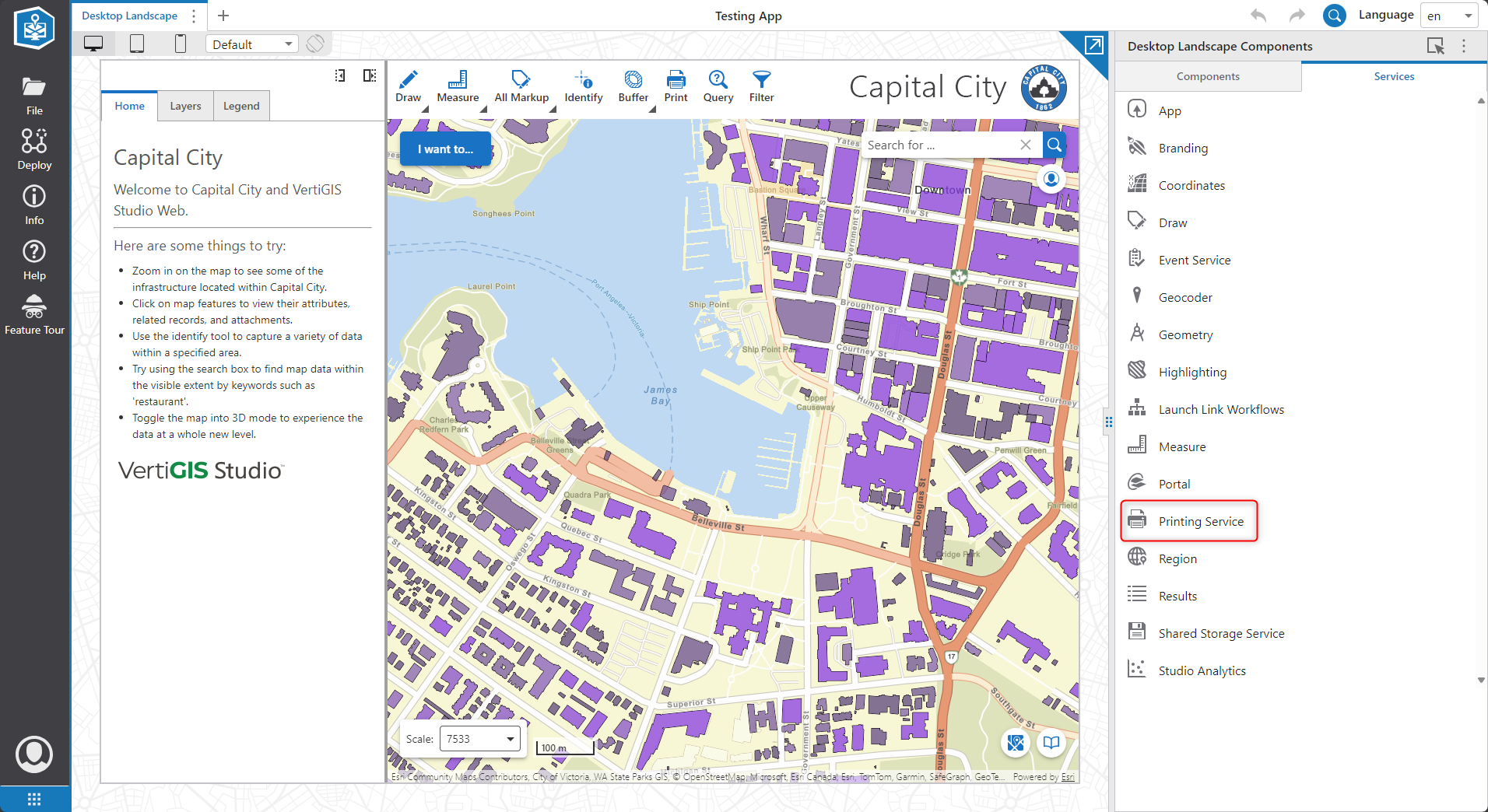Viewport: 1488px width, 812px height.
Task: Switch to tablet layout preview
Action: (x=137, y=44)
